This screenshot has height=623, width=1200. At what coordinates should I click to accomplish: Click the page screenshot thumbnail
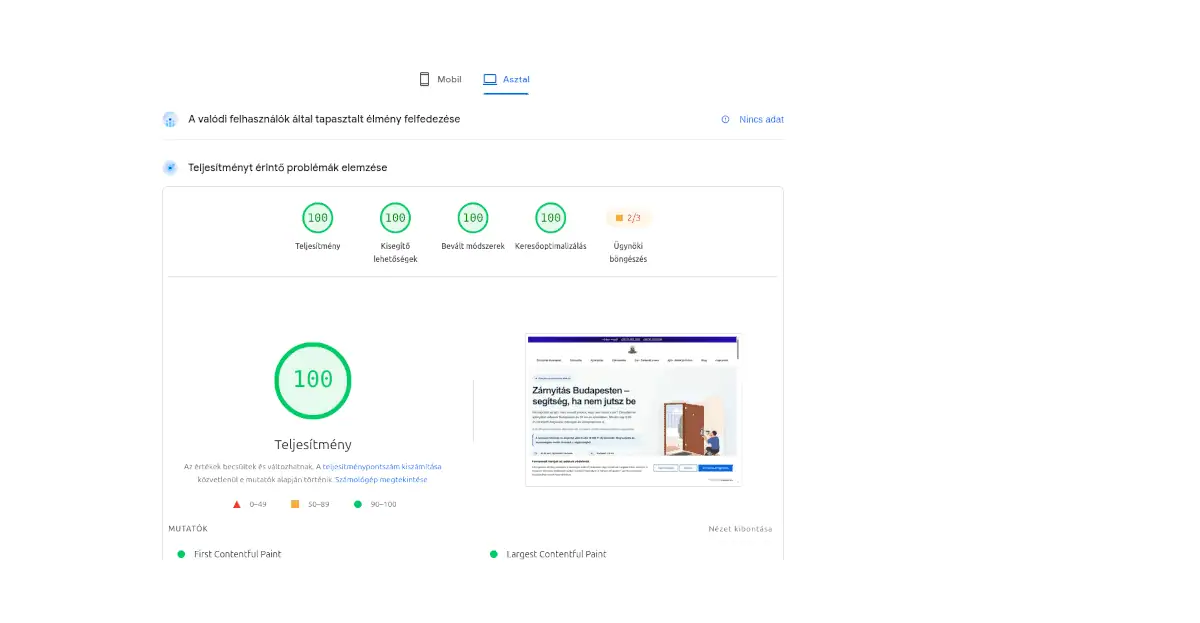pos(632,410)
